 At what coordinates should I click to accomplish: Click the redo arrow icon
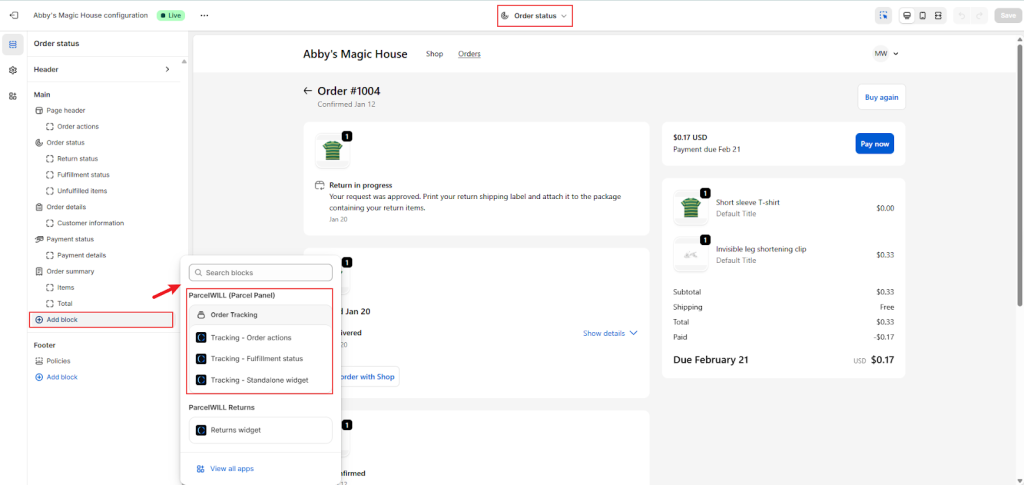[978, 16]
